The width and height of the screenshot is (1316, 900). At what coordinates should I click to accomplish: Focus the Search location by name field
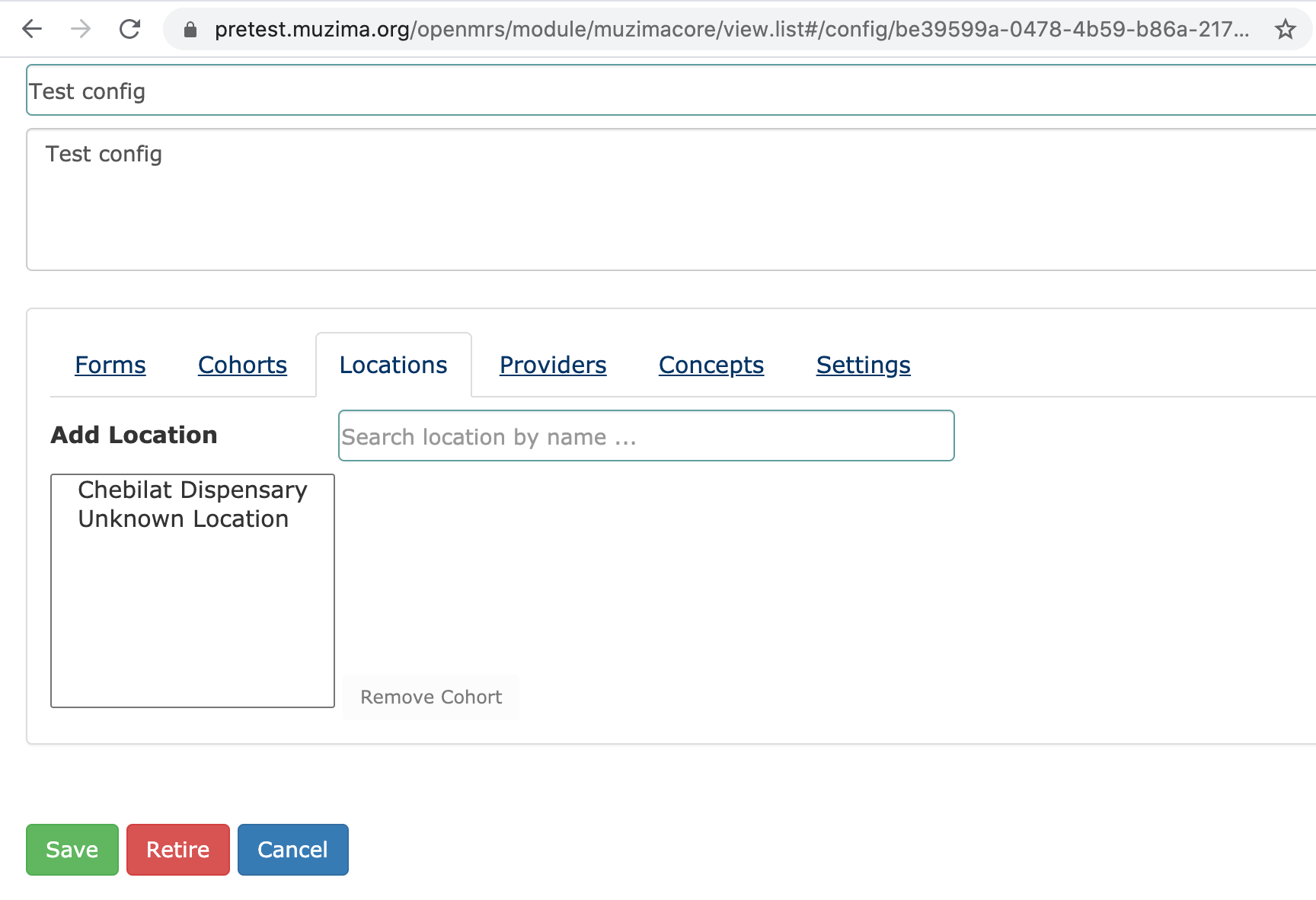coord(647,436)
